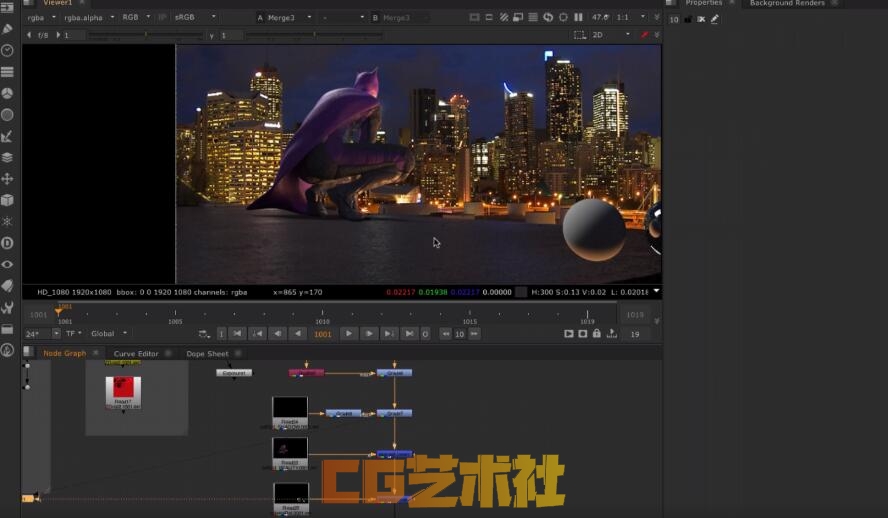888x518 pixels.
Task: Click the timeline export icon beside the lock
Action: [612, 334]
